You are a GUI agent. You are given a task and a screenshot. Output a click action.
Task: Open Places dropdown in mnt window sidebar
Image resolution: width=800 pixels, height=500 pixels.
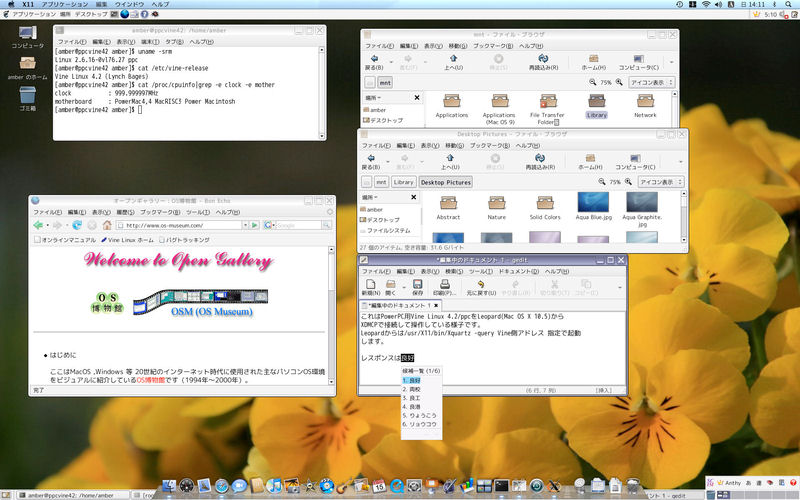coord(373,97)
